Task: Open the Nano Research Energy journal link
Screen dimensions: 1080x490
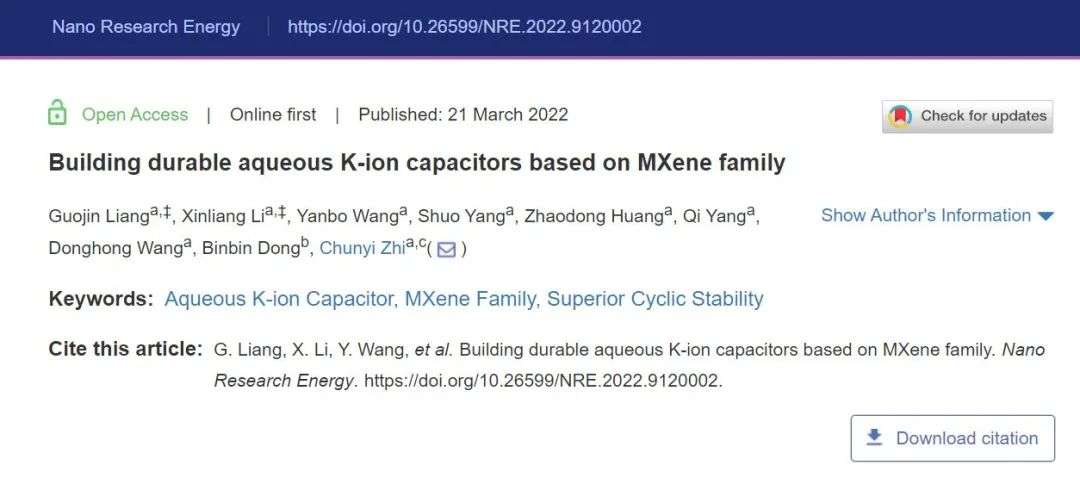Action: coord(146,27)
